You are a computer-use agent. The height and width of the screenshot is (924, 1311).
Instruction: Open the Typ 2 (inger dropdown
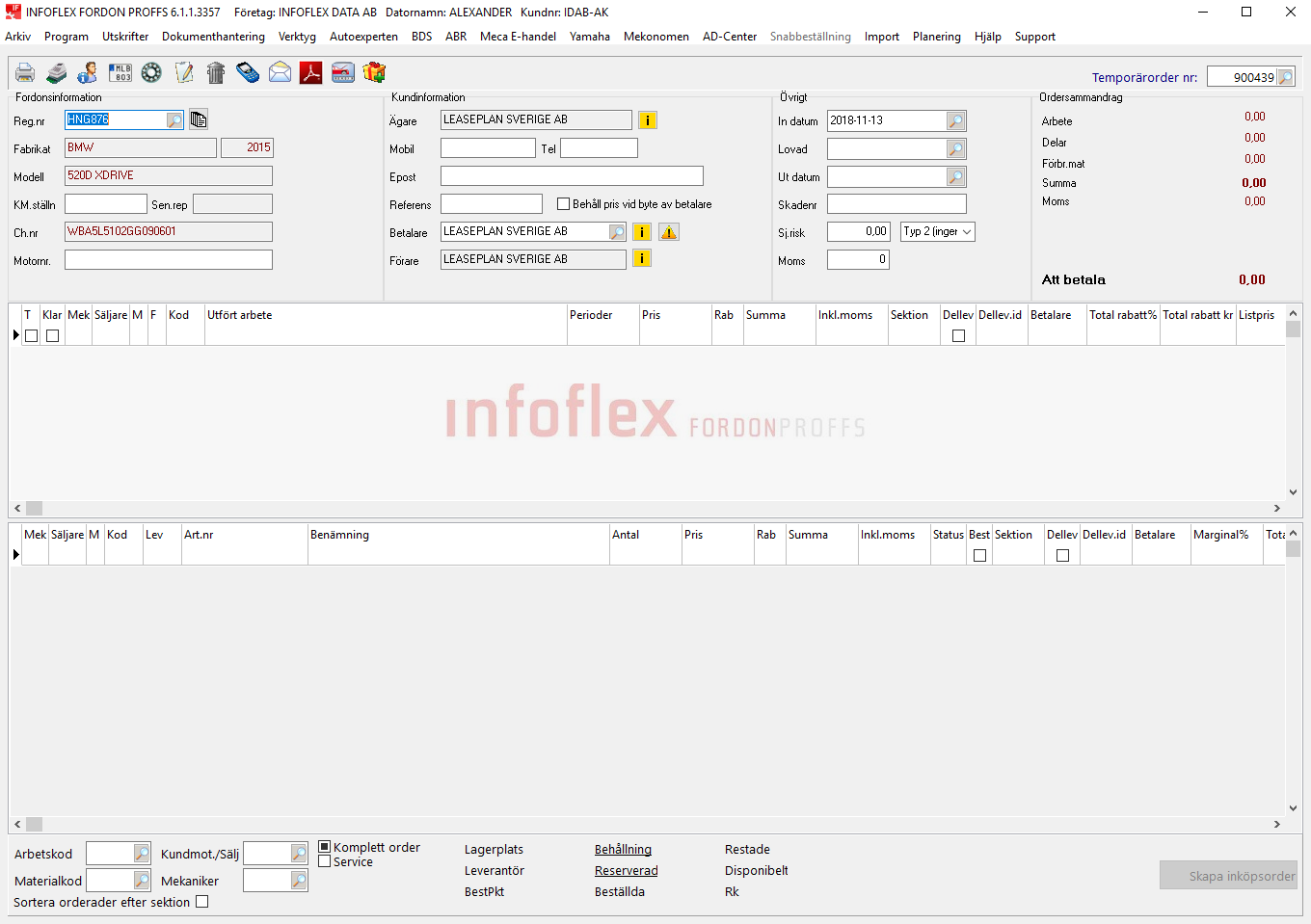tap(938, 232)
